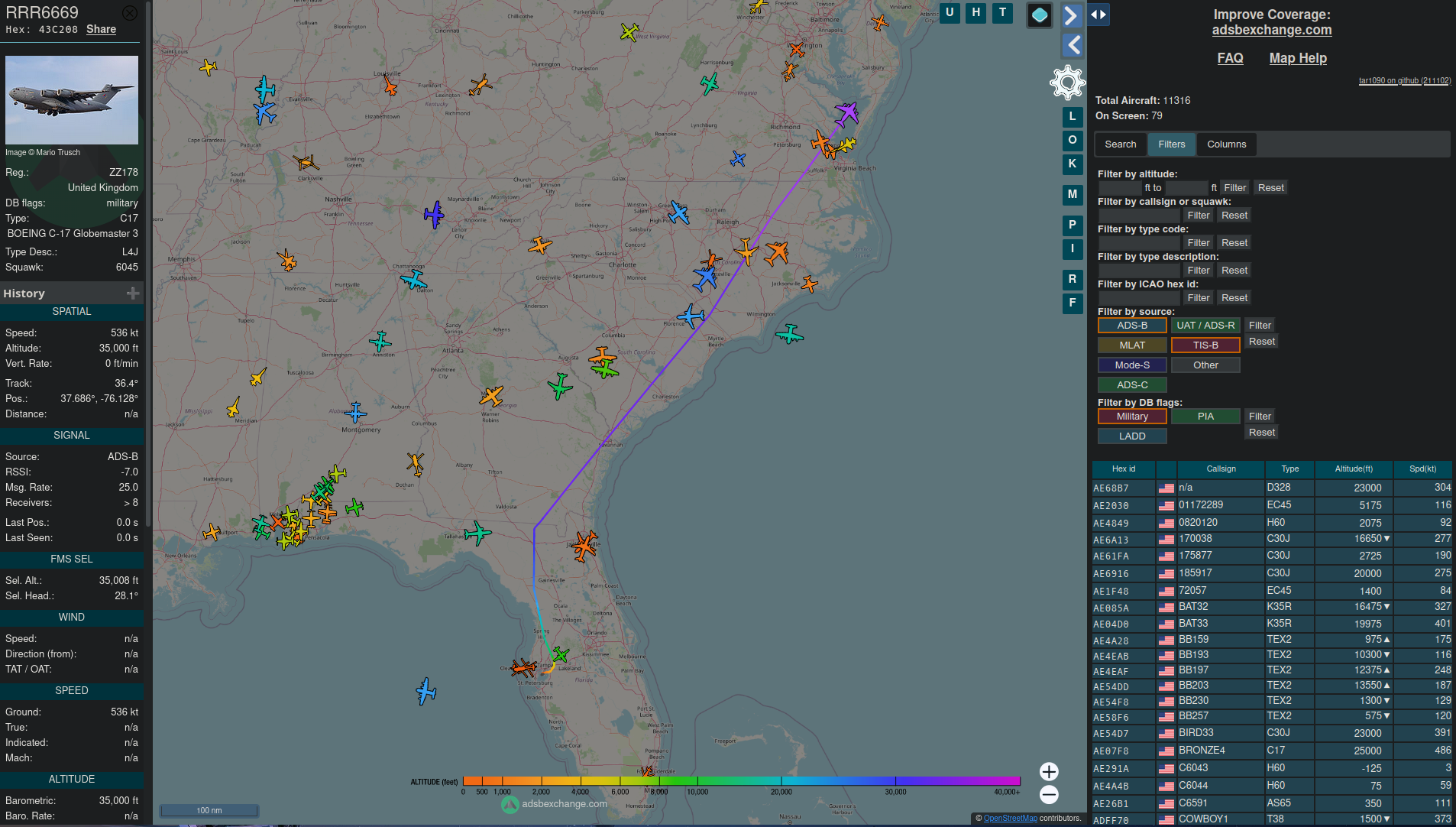This screenshot has width=1456, height=827.
Task: Select the BRONZE4 row in aircraft table
Action: point(1272,751)
